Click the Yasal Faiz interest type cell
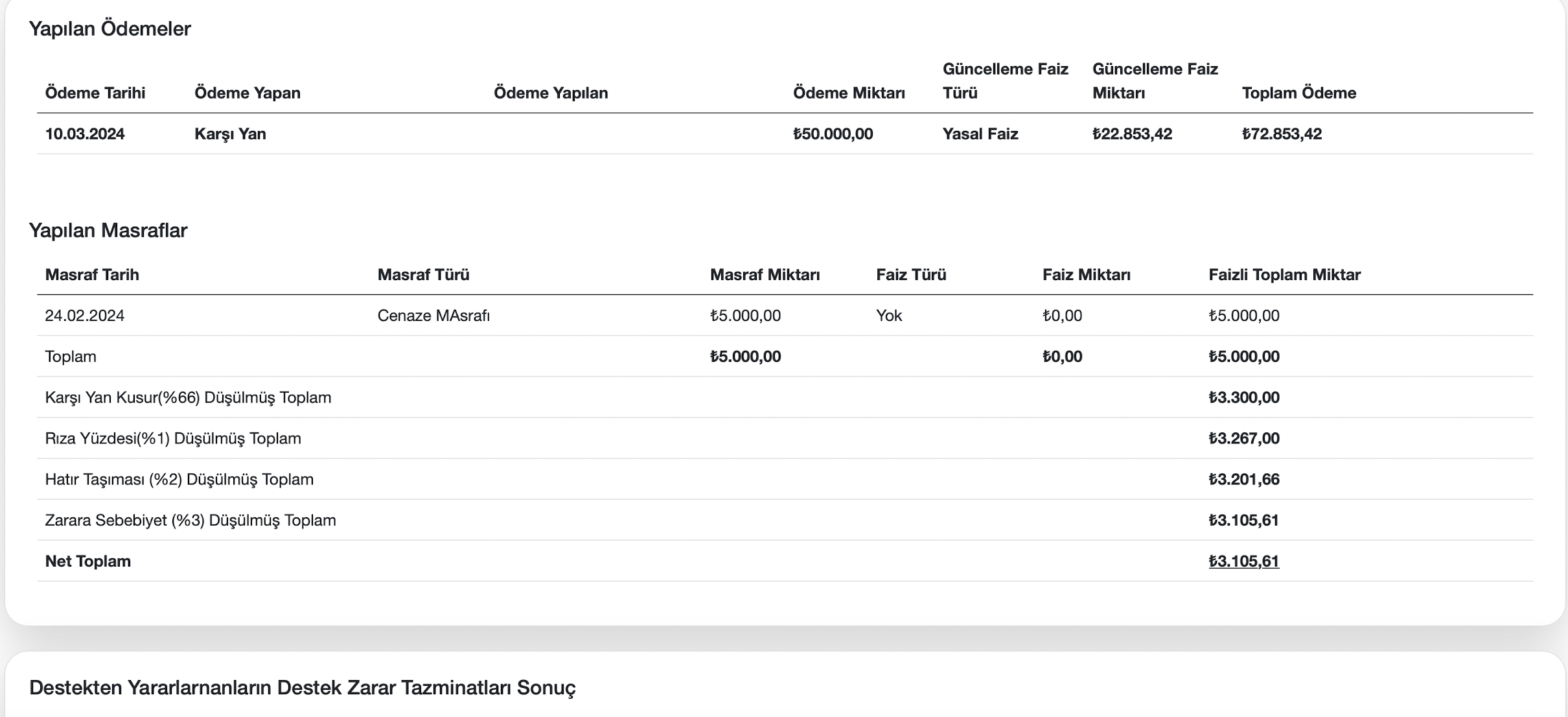 tap(980, 134)
